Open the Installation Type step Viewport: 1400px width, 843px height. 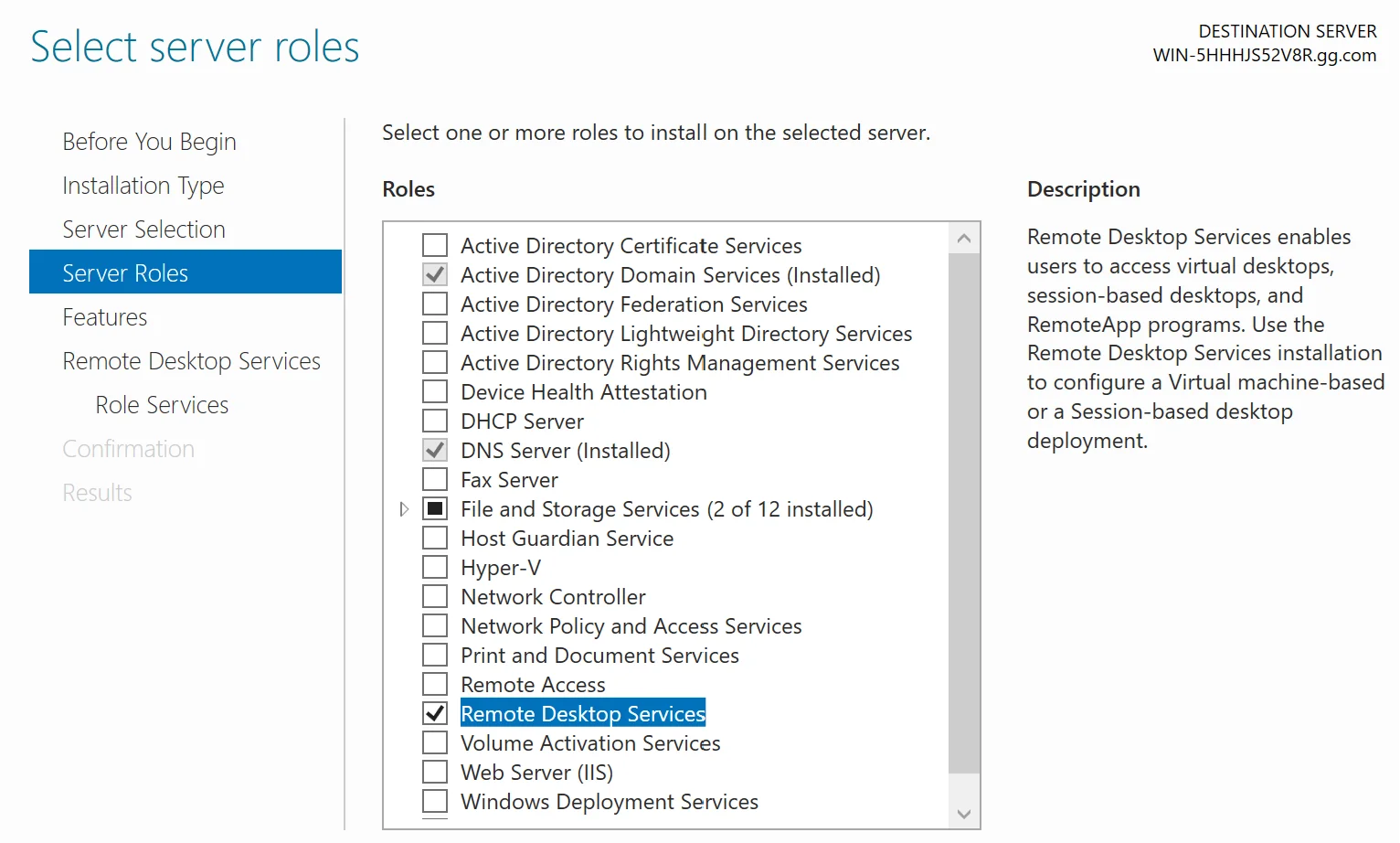pyautogui.click(x=143, y=186)
